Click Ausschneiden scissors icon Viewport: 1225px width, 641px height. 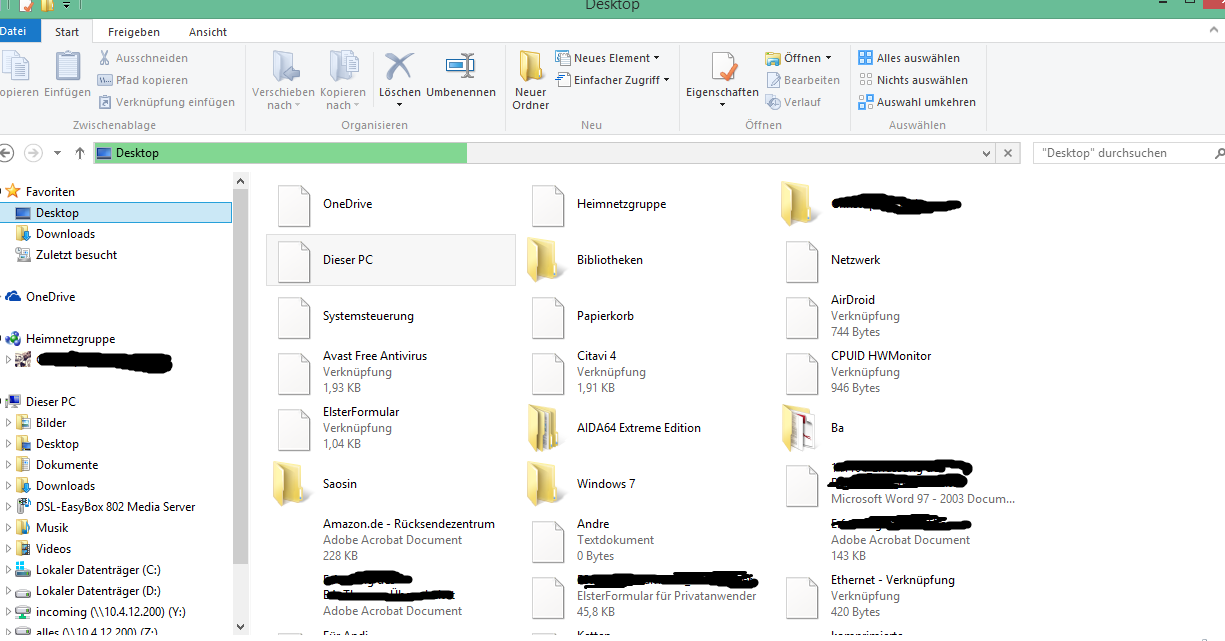click(105, 58)
